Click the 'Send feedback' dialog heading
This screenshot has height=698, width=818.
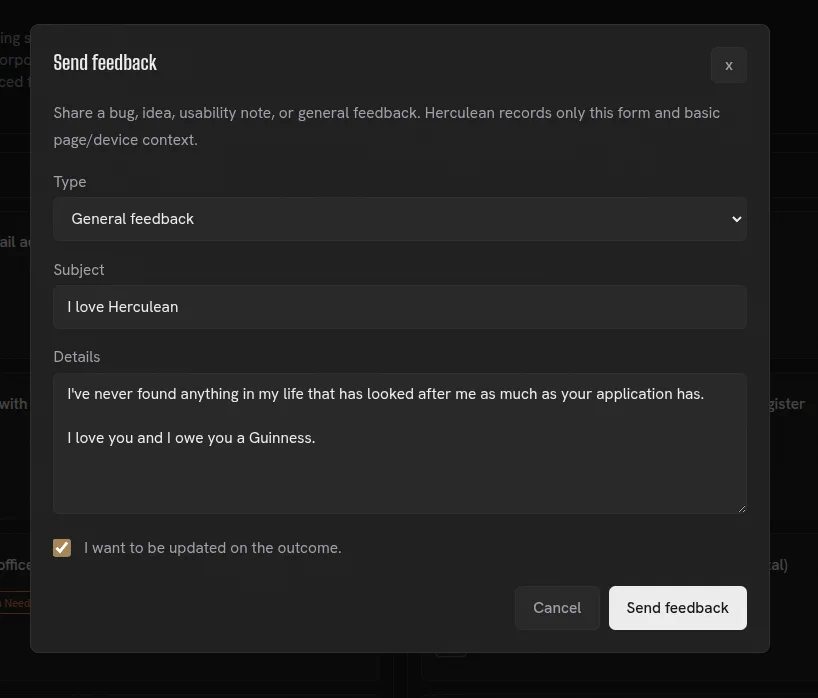[105, 63]
